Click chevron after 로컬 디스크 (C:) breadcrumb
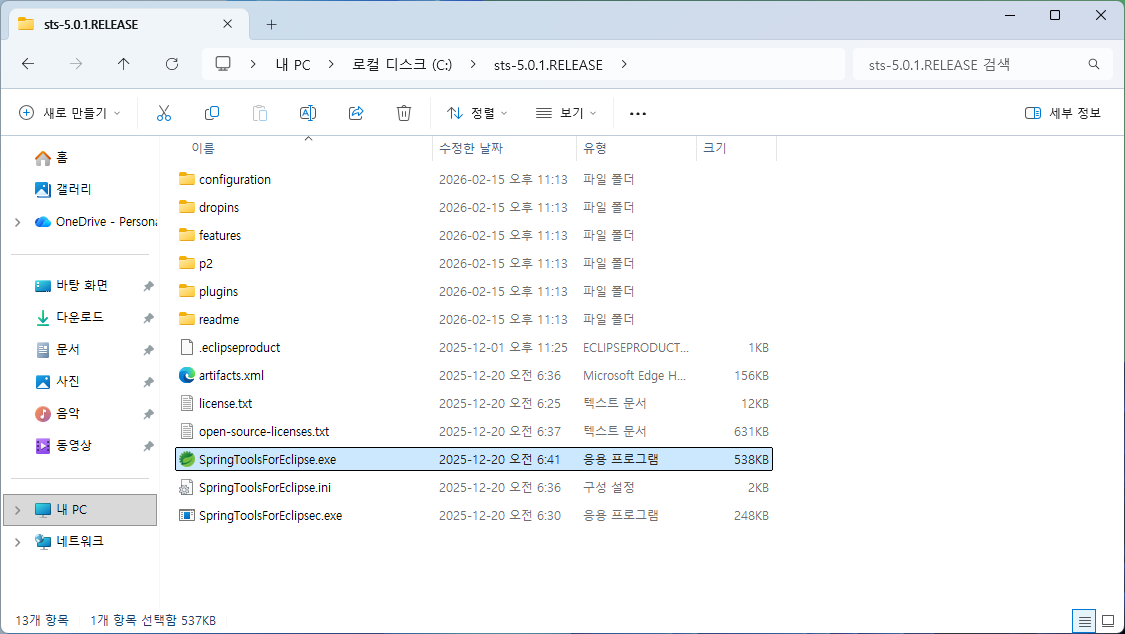 pyautogui.click(x=473, y=64)
